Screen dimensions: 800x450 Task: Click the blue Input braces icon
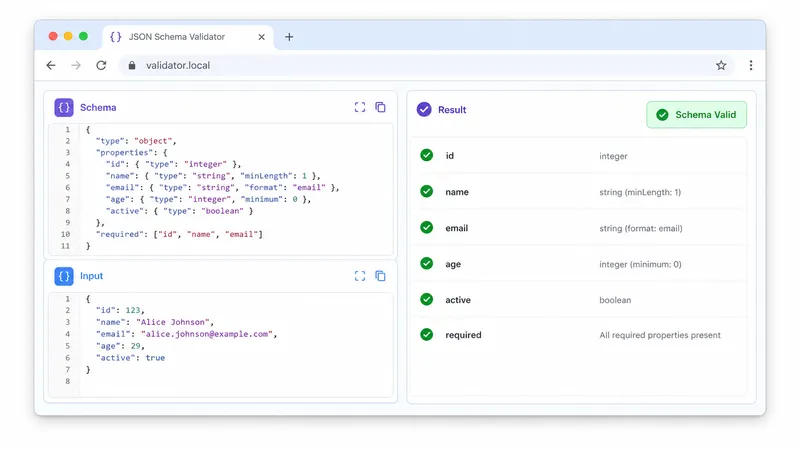point(64,276)
